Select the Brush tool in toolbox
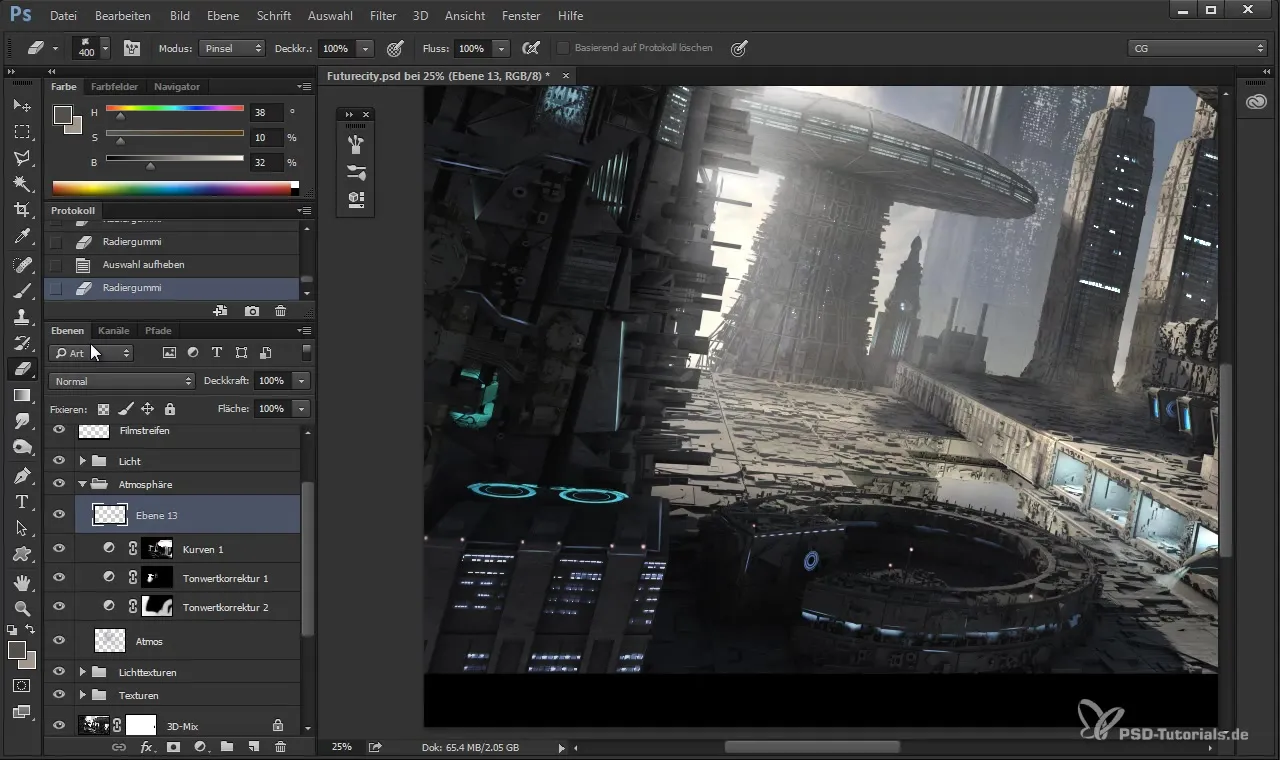Viewport: 1280px width, 760px height. click(22, 291)
